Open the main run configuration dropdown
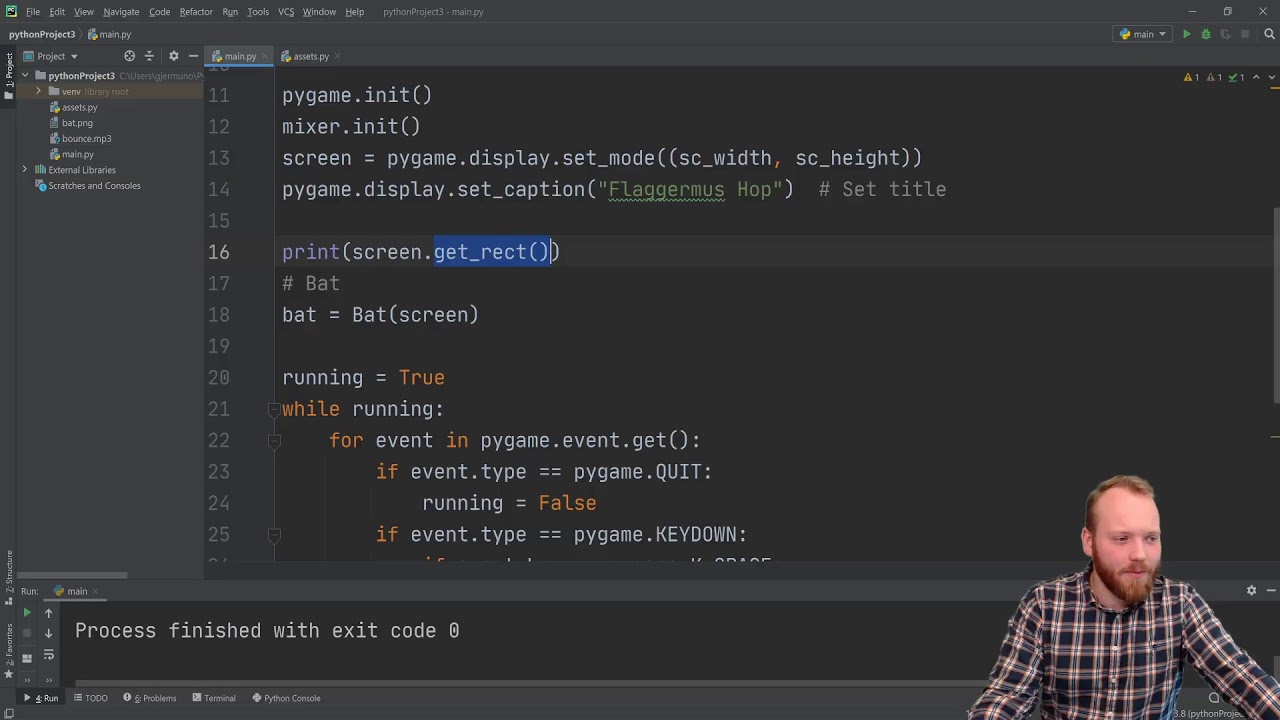1280x720 pixels. point(1143,34)
